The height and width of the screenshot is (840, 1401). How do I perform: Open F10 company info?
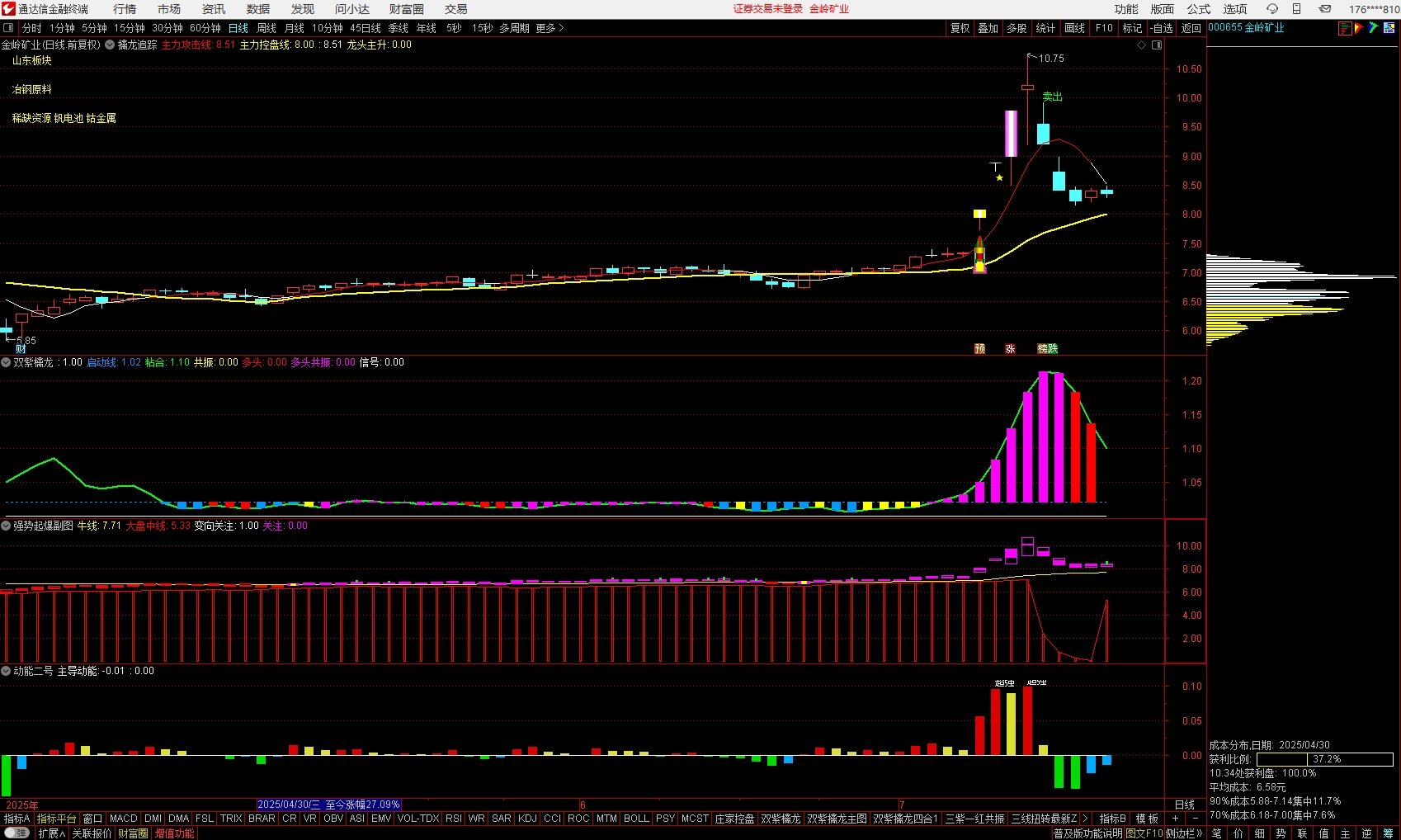click(x=1104, y=28)
